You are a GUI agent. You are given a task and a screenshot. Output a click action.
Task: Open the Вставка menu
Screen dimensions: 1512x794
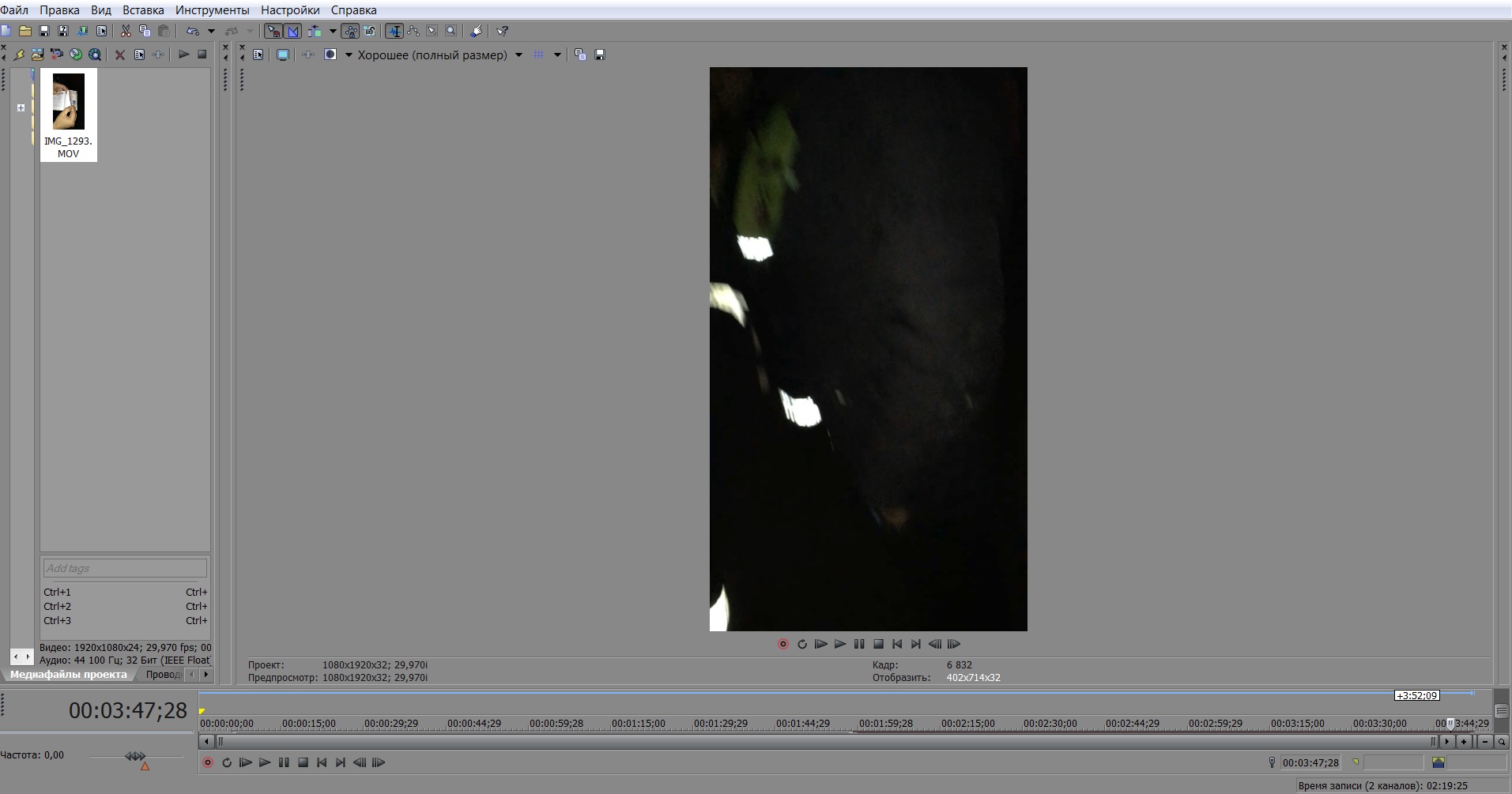[143, 10]
